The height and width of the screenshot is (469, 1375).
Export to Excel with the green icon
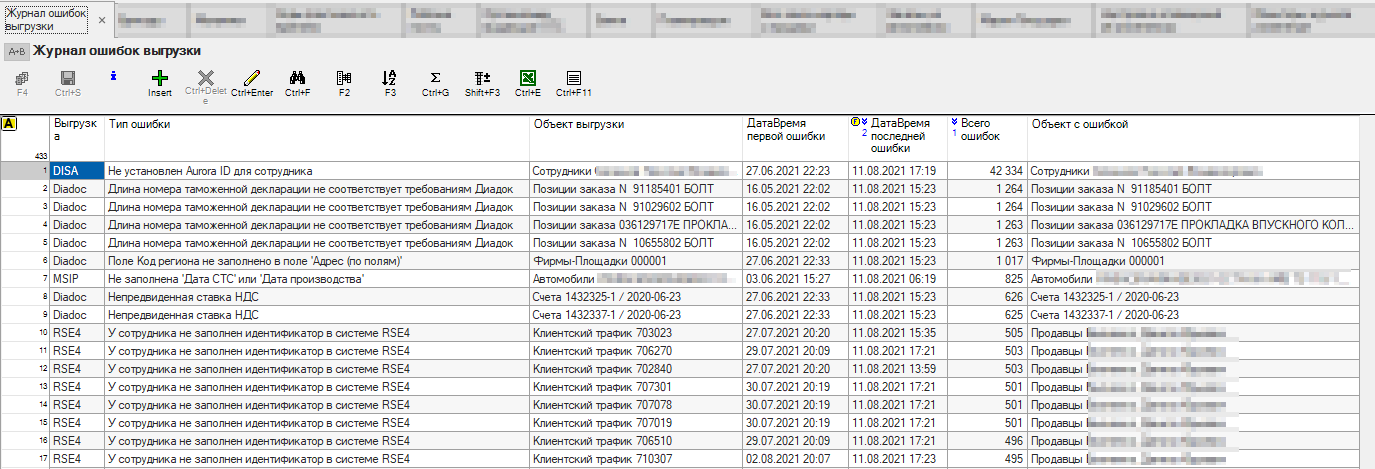click(x=527, y=78)
